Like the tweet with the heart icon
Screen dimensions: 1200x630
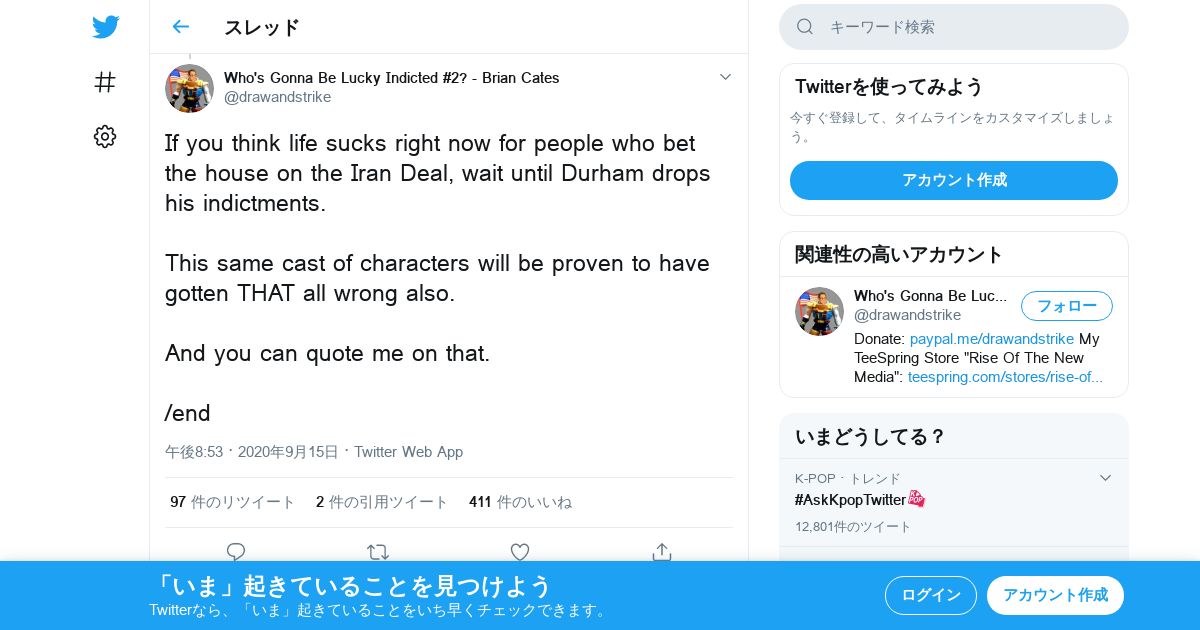tap(520, 552)
